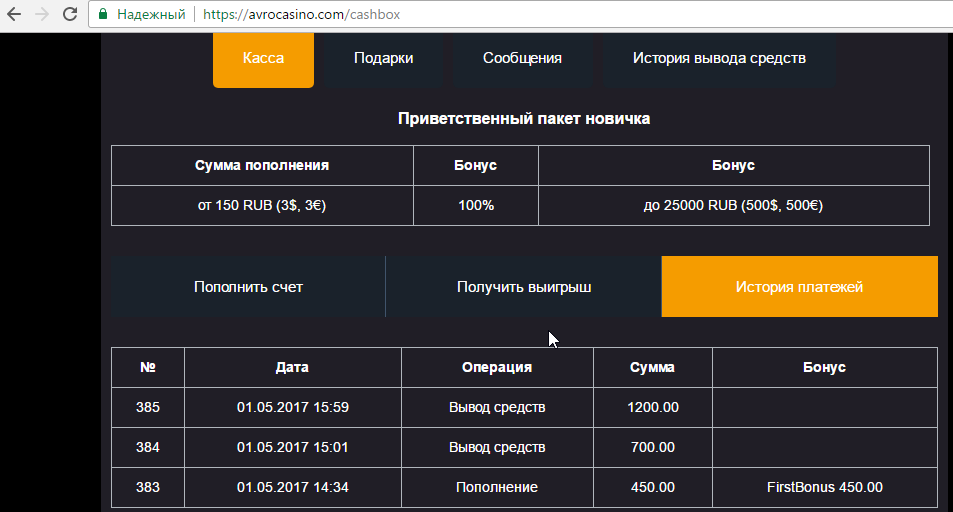Click the green secure padlock icon
The image size is (953, 512).
pos(103,15)
